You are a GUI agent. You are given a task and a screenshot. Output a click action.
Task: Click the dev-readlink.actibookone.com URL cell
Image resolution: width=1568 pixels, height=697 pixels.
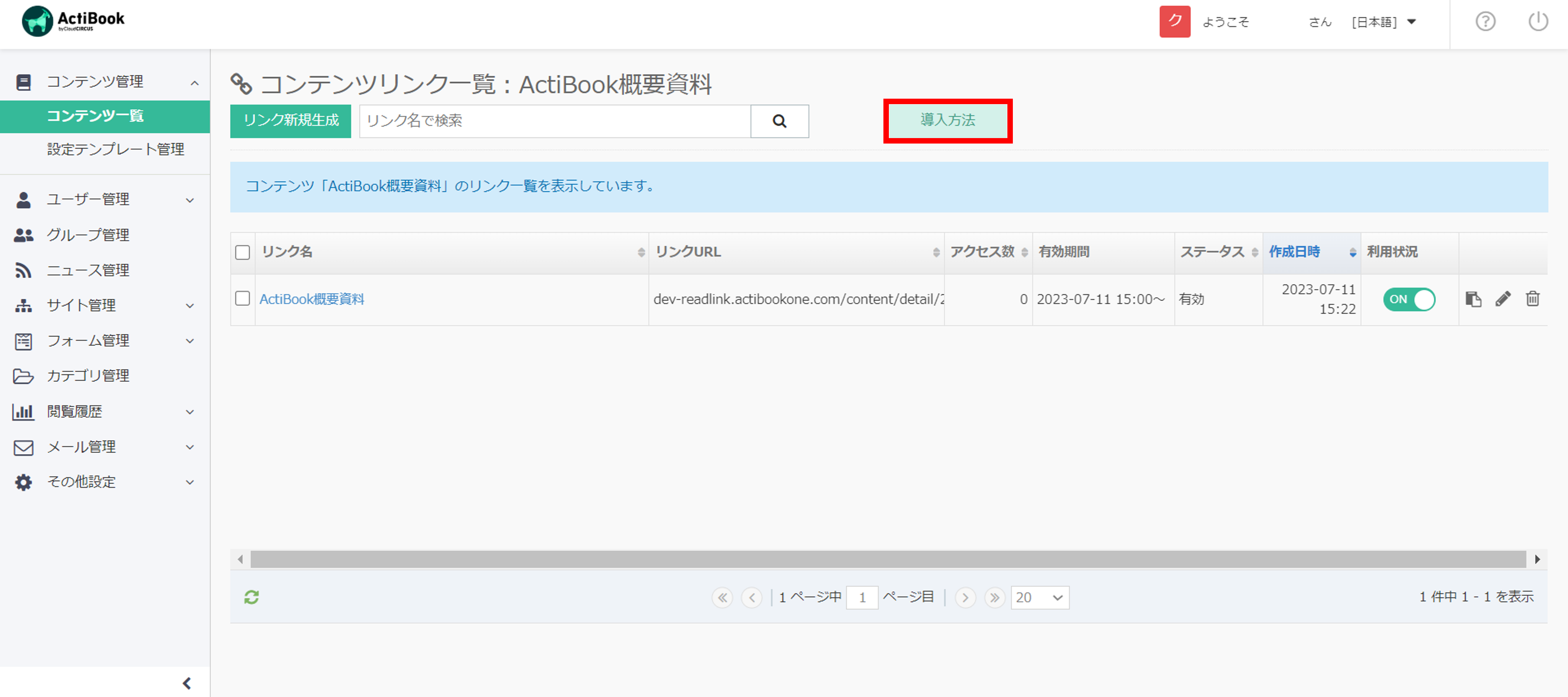click(x=797, y=300)
